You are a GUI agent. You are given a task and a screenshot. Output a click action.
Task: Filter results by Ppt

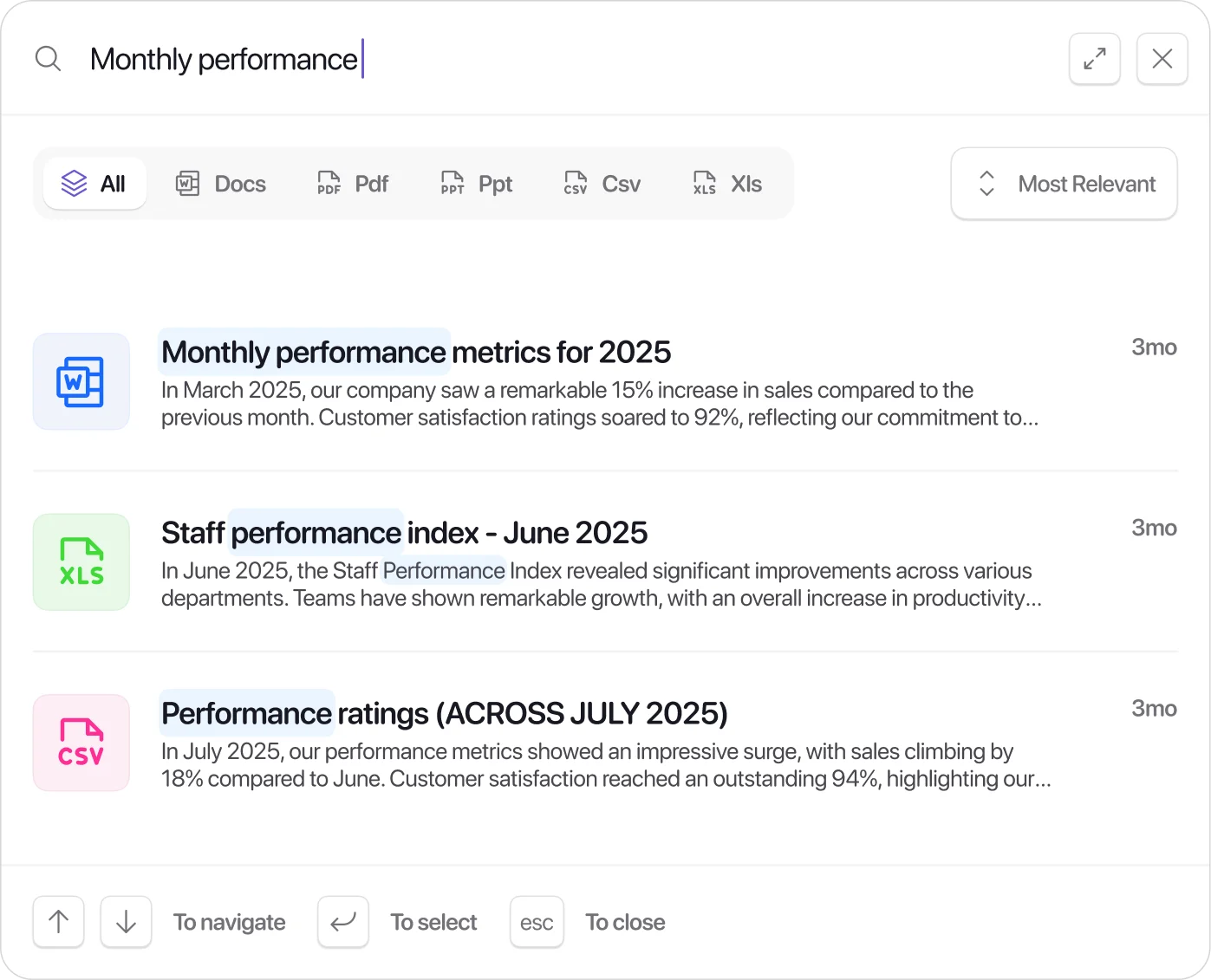click(477, 184)
